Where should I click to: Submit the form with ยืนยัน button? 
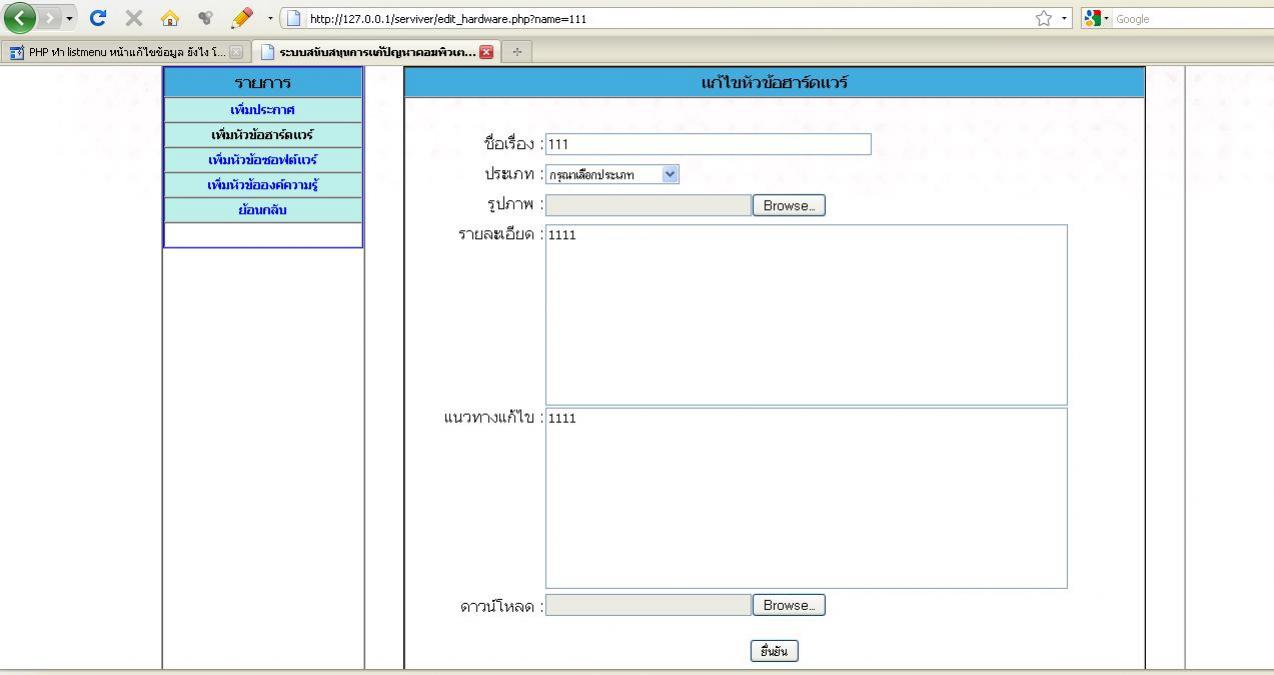775,651
